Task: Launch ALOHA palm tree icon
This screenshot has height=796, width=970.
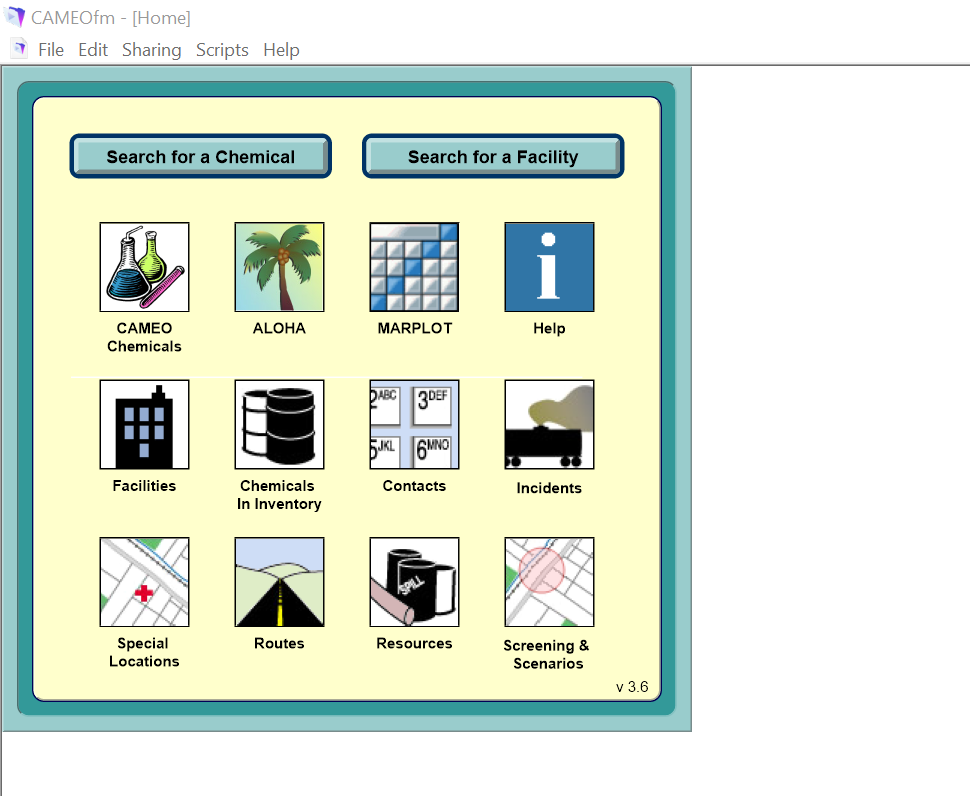Action: [x=279, y=267]
